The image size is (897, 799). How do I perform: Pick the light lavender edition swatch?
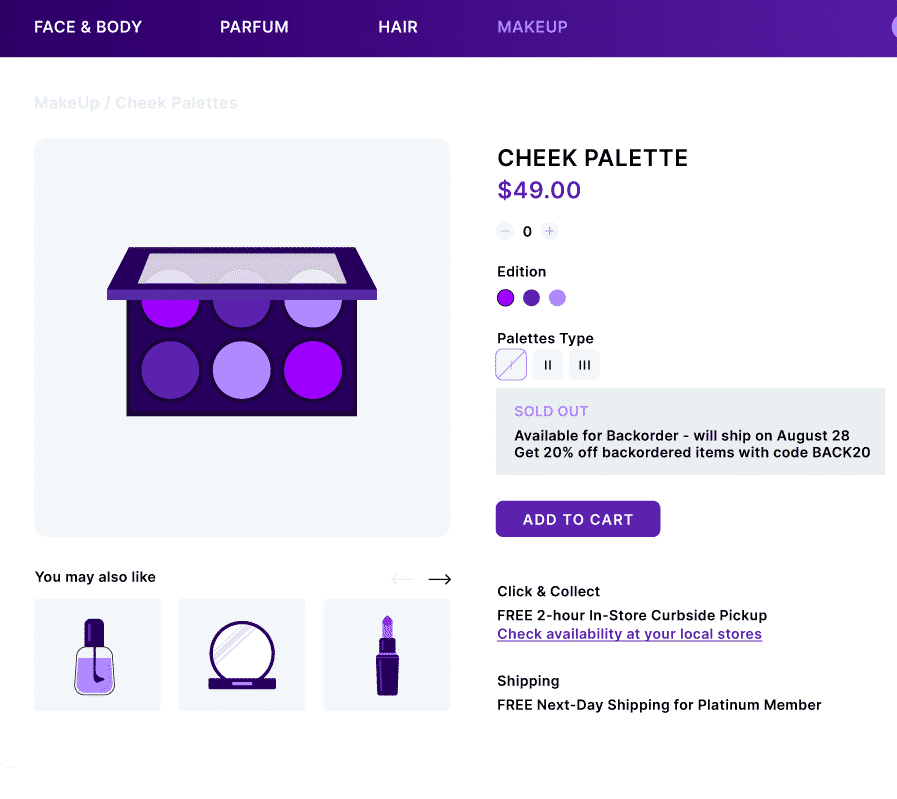pos(557,298)
